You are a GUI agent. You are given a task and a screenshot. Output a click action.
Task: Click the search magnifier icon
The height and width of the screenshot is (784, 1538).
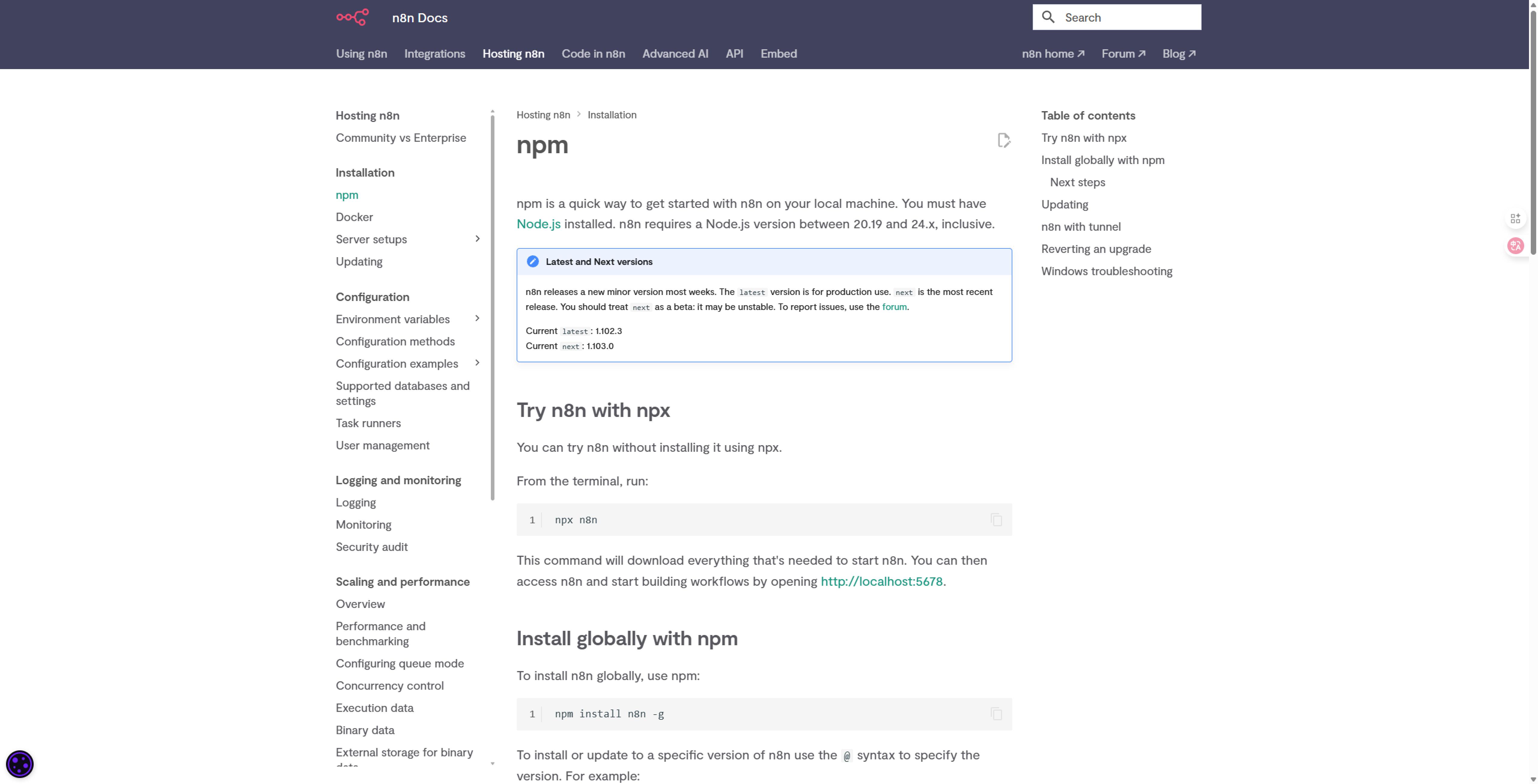[x=1048, y=17]
